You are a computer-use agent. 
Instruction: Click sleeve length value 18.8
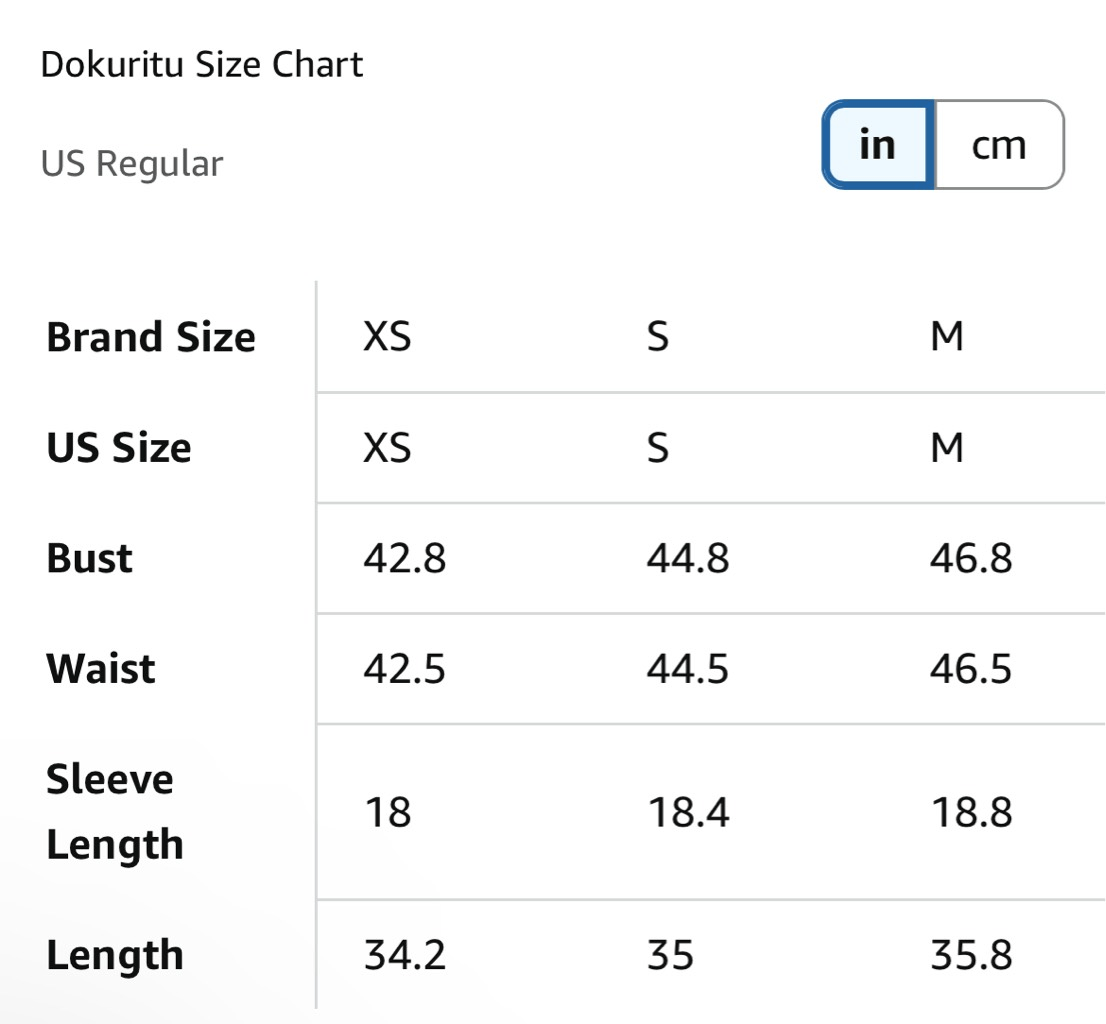point(972,812)
